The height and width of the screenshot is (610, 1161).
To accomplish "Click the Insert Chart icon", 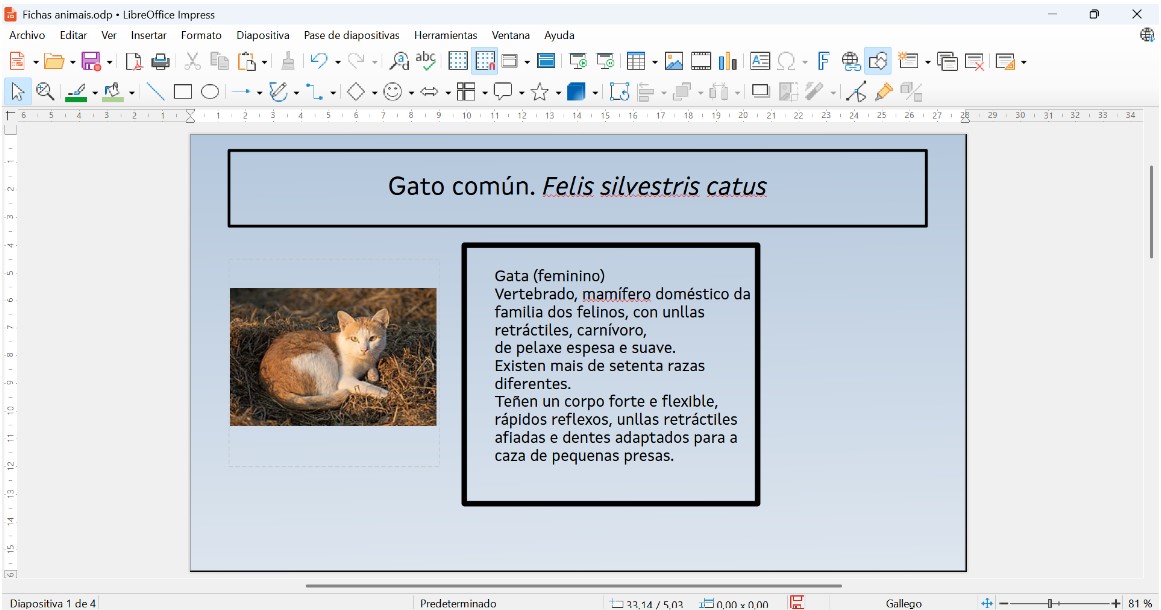I will pos(728,62).
